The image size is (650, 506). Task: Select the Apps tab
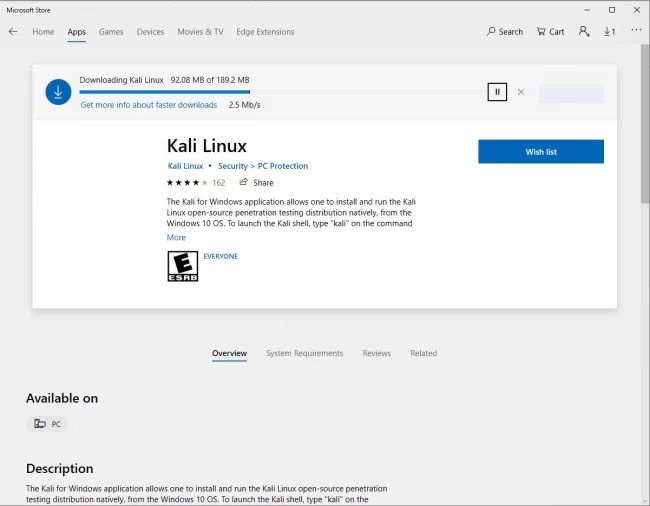coord(77,32)
